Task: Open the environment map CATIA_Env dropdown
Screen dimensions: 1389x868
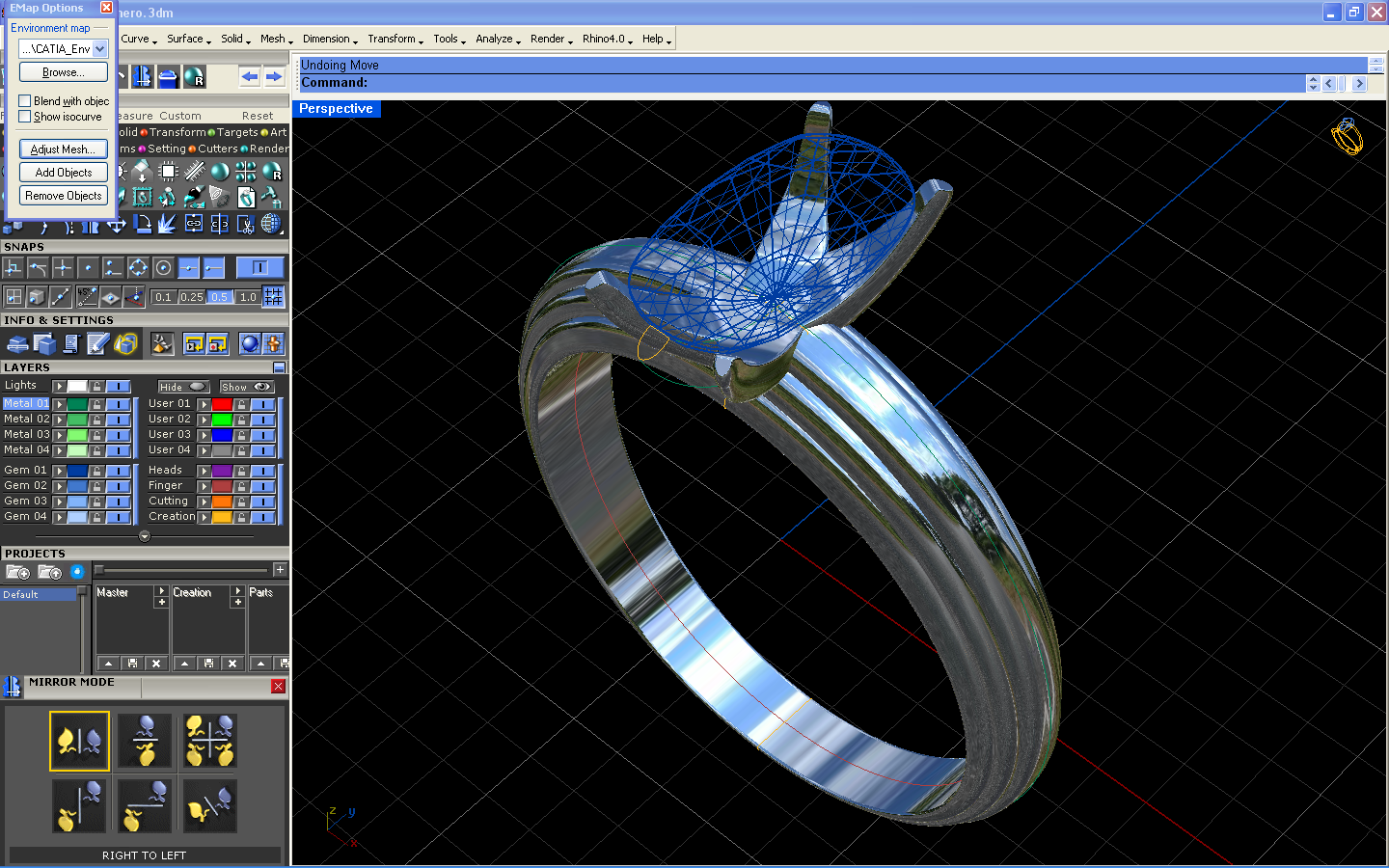Action: point(100,48)
